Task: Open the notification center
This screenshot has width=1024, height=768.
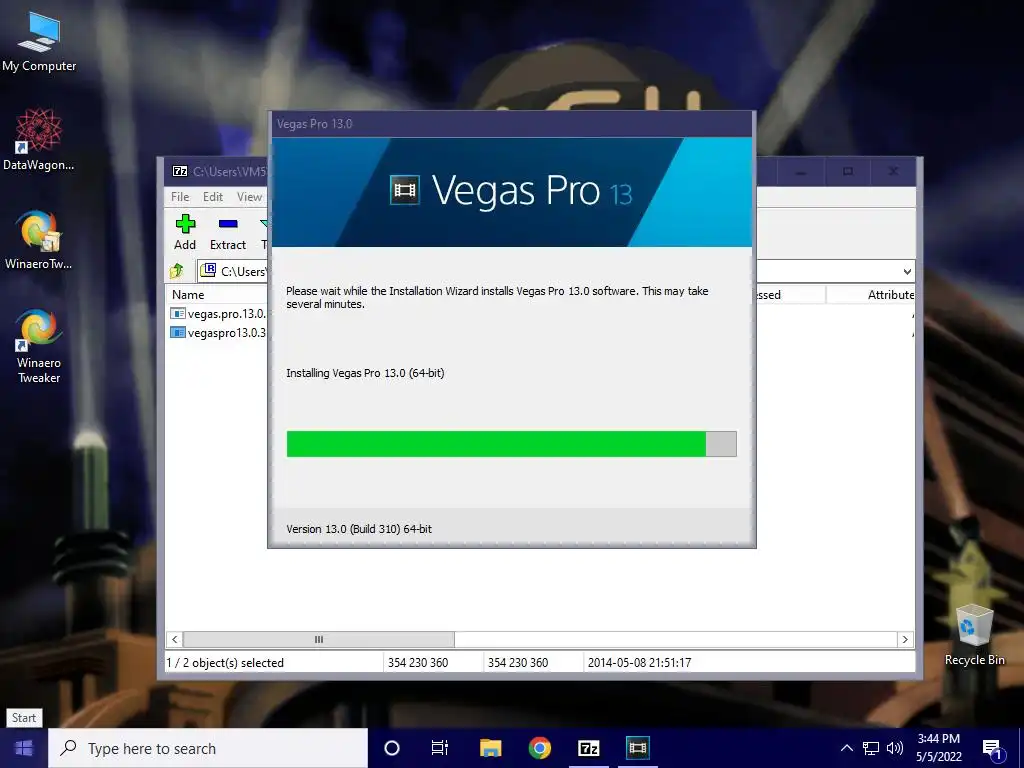Action: point(993,749)
